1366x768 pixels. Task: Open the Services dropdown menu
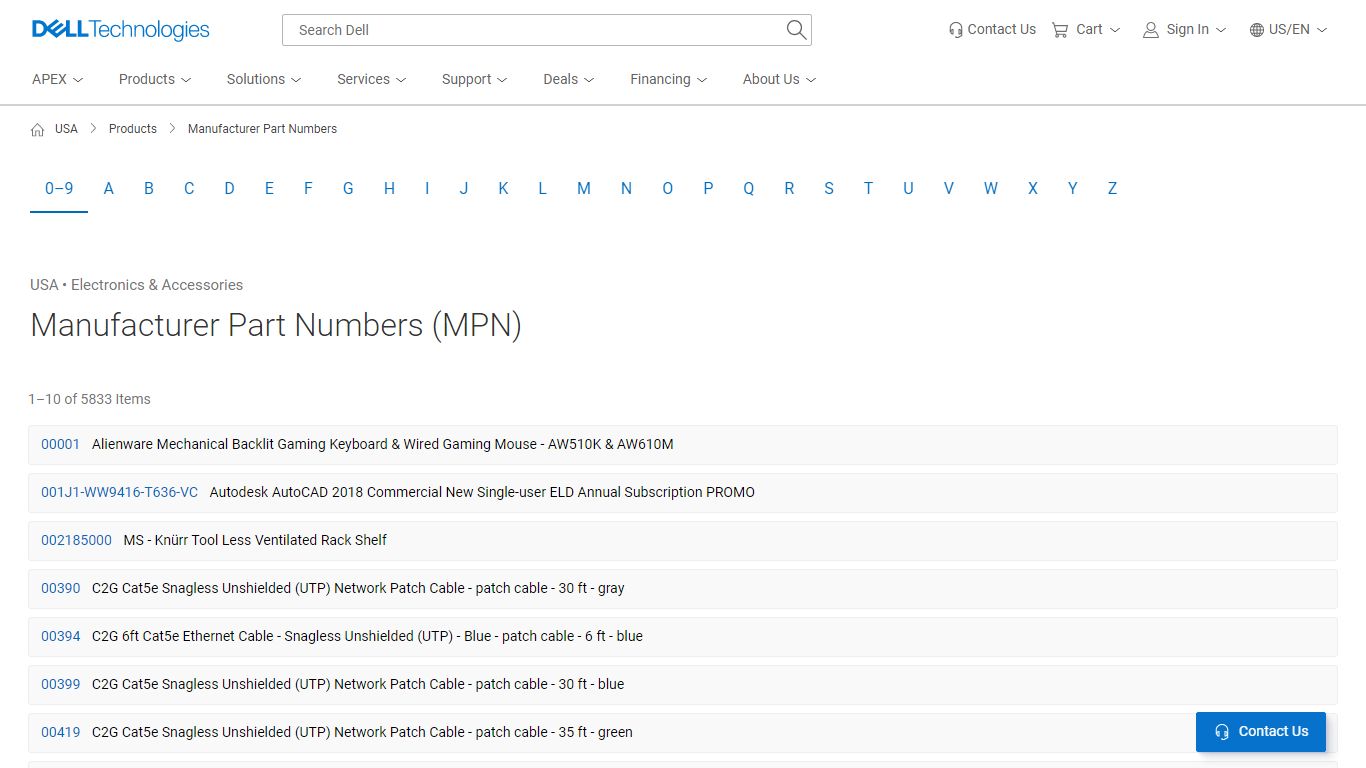[372, 79]
